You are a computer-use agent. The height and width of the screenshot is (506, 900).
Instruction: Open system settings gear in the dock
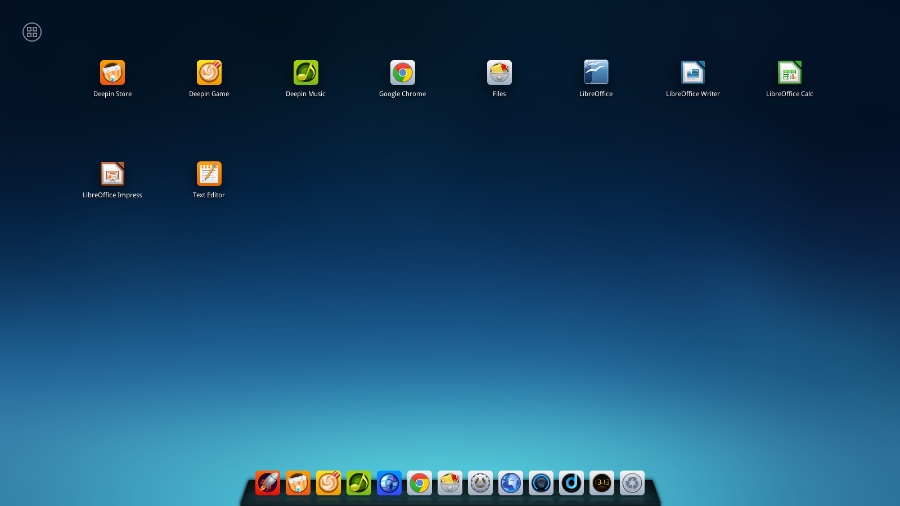480,483
